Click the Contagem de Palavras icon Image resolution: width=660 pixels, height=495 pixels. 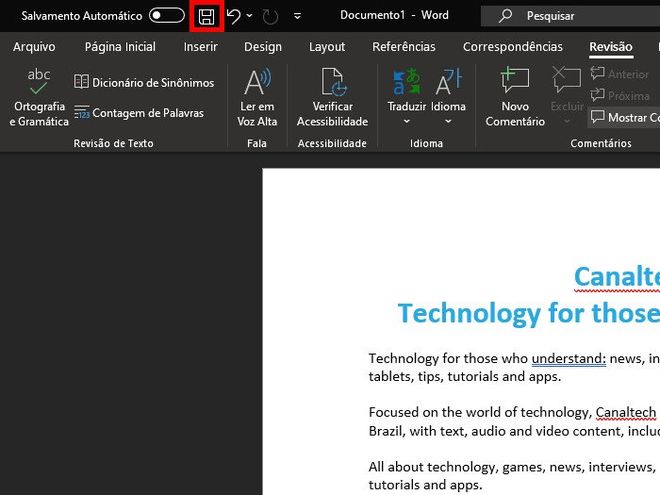tap(82, 112)
